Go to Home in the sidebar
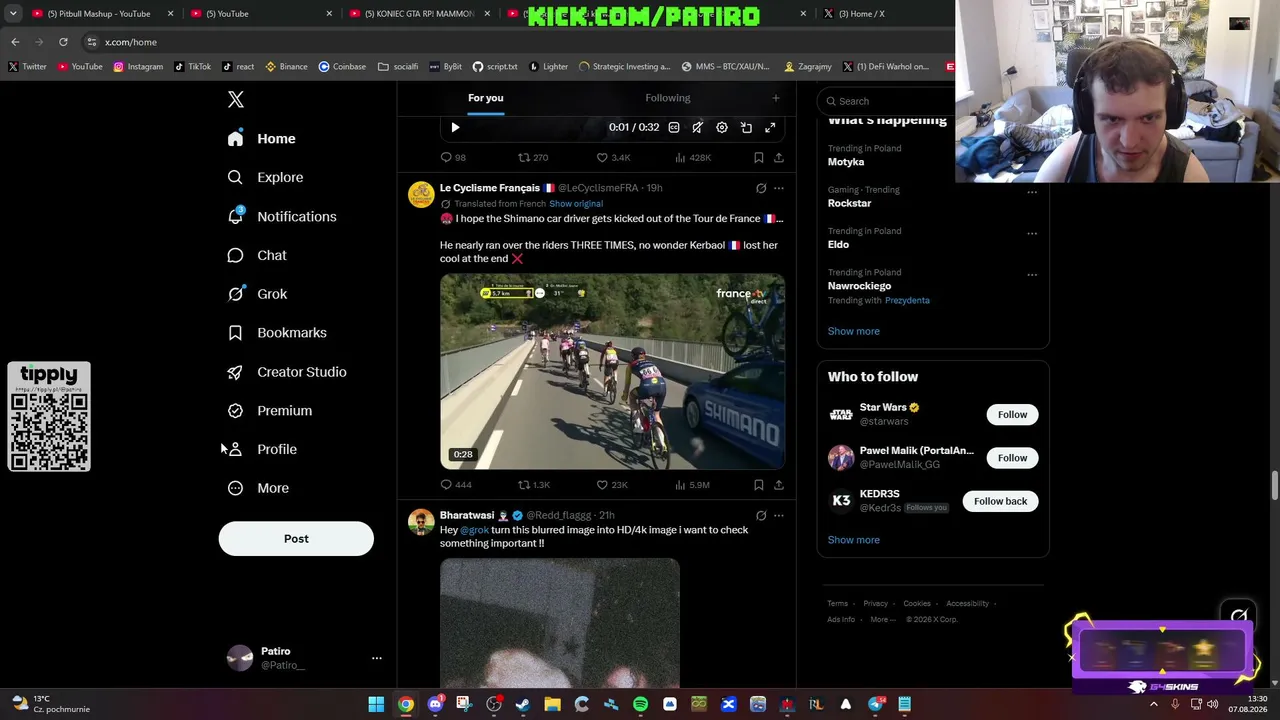 click(x=262, y=139)
